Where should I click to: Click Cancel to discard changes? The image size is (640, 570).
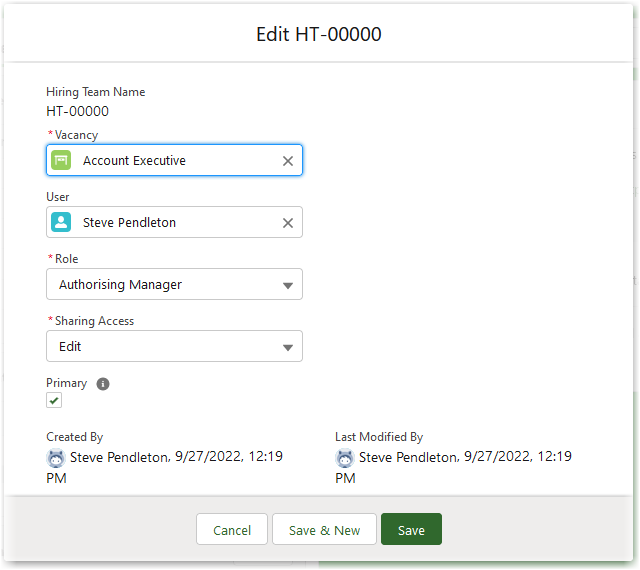pos(232,530)
